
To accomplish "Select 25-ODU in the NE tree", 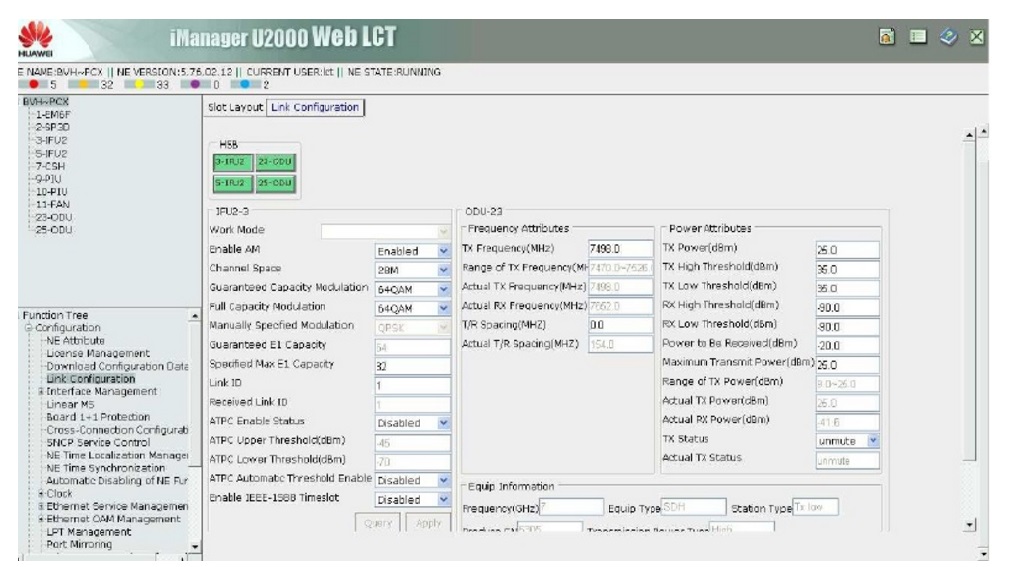I will click(54, 230).
